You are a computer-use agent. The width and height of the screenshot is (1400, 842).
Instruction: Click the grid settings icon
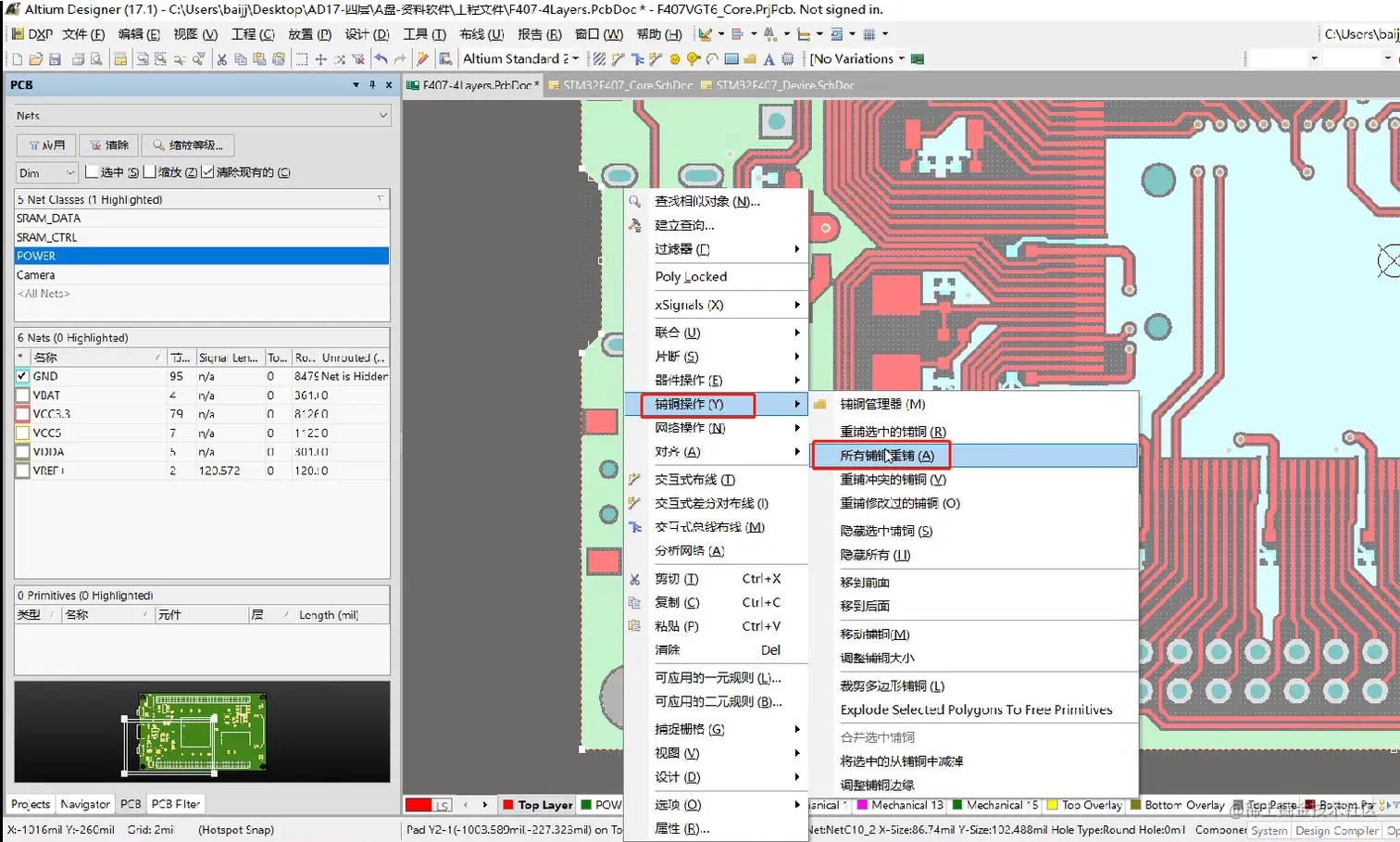[869, 34]
